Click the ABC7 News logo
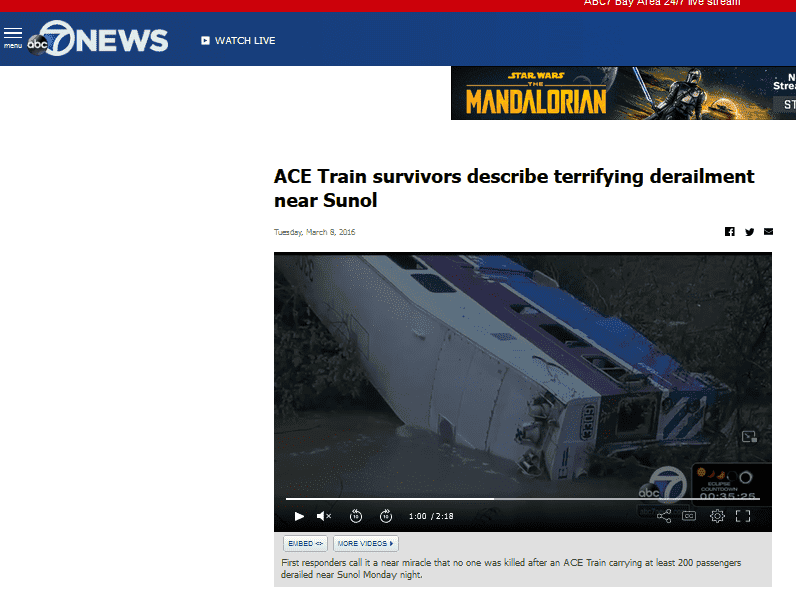The width and height of the screenshot is (796, 591). (97, 39)
